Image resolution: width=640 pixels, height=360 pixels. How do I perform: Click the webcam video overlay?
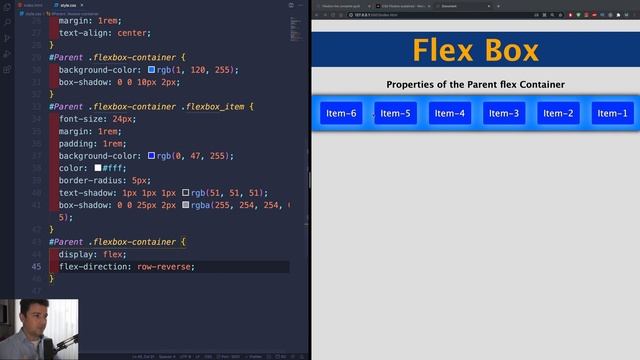pos(39,329)
